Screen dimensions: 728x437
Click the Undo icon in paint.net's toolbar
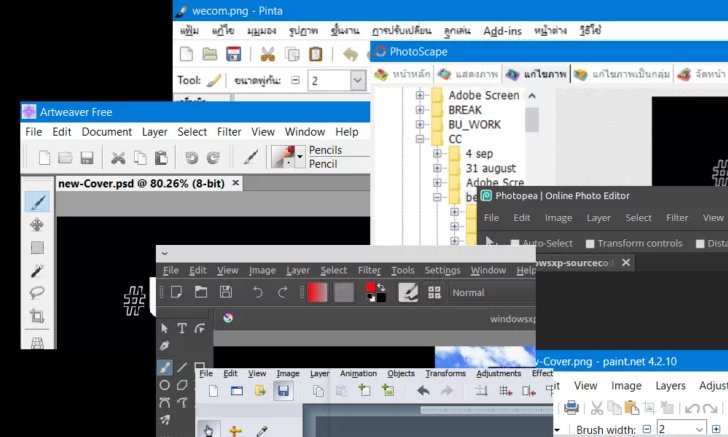coord(692,408)
